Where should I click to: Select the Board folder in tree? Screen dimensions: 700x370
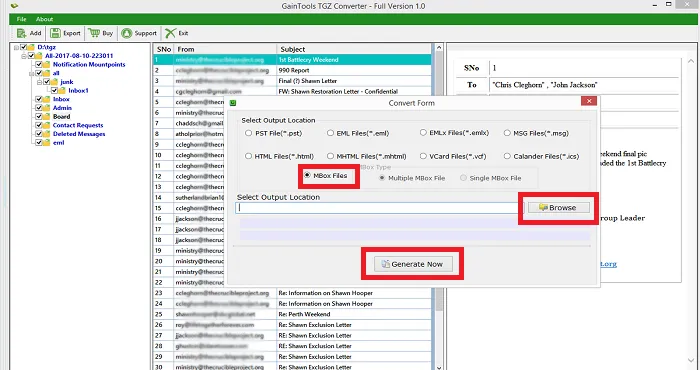click(62, 117)
